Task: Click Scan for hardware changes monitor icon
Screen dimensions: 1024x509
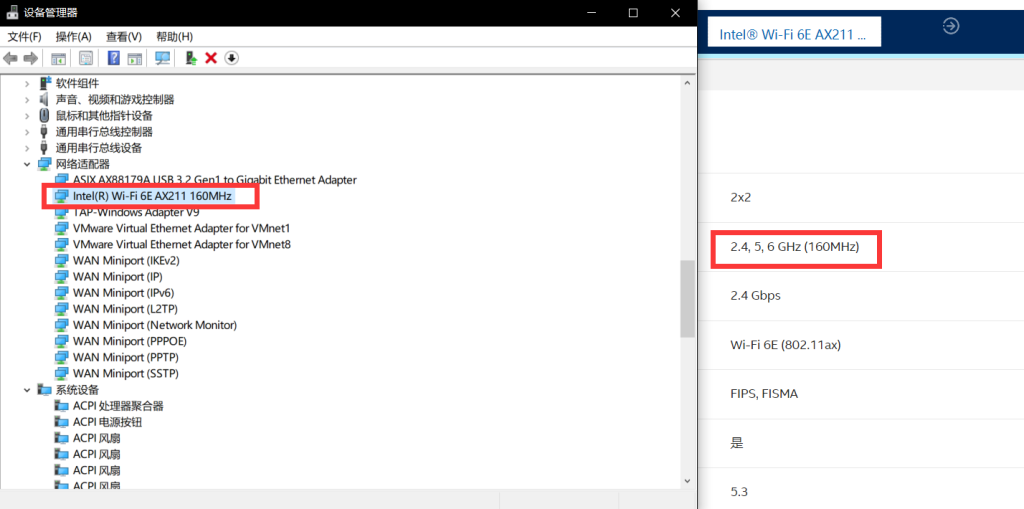Action: pos(162,58)
